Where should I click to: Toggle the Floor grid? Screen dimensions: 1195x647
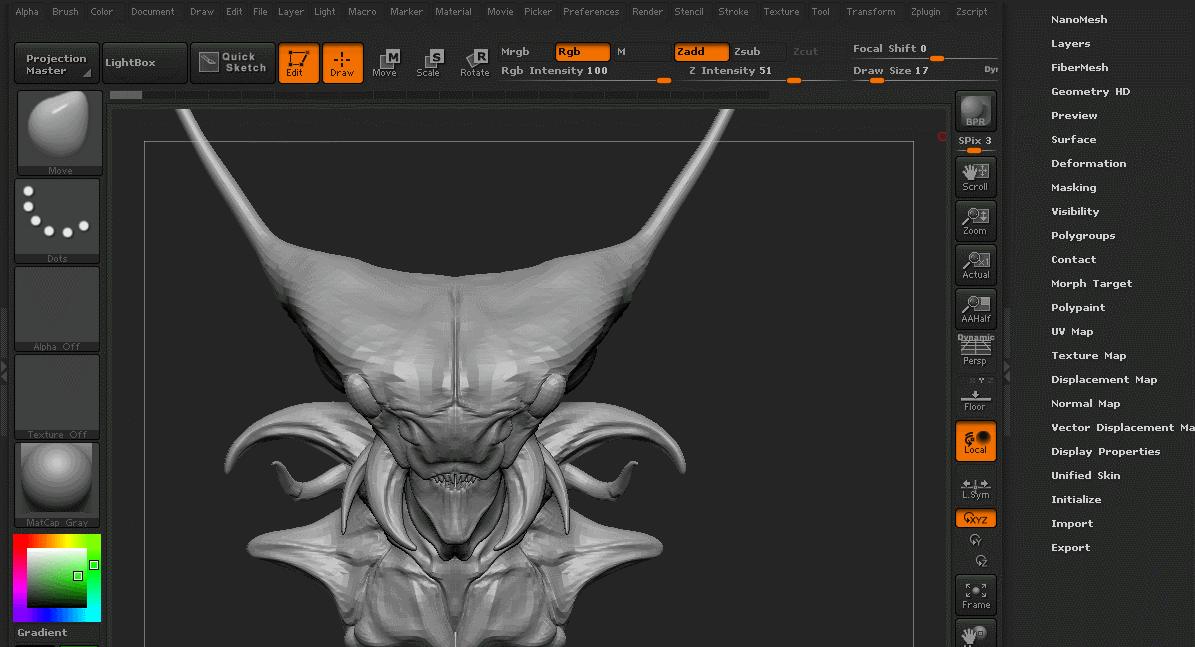(x=976, y=398)
